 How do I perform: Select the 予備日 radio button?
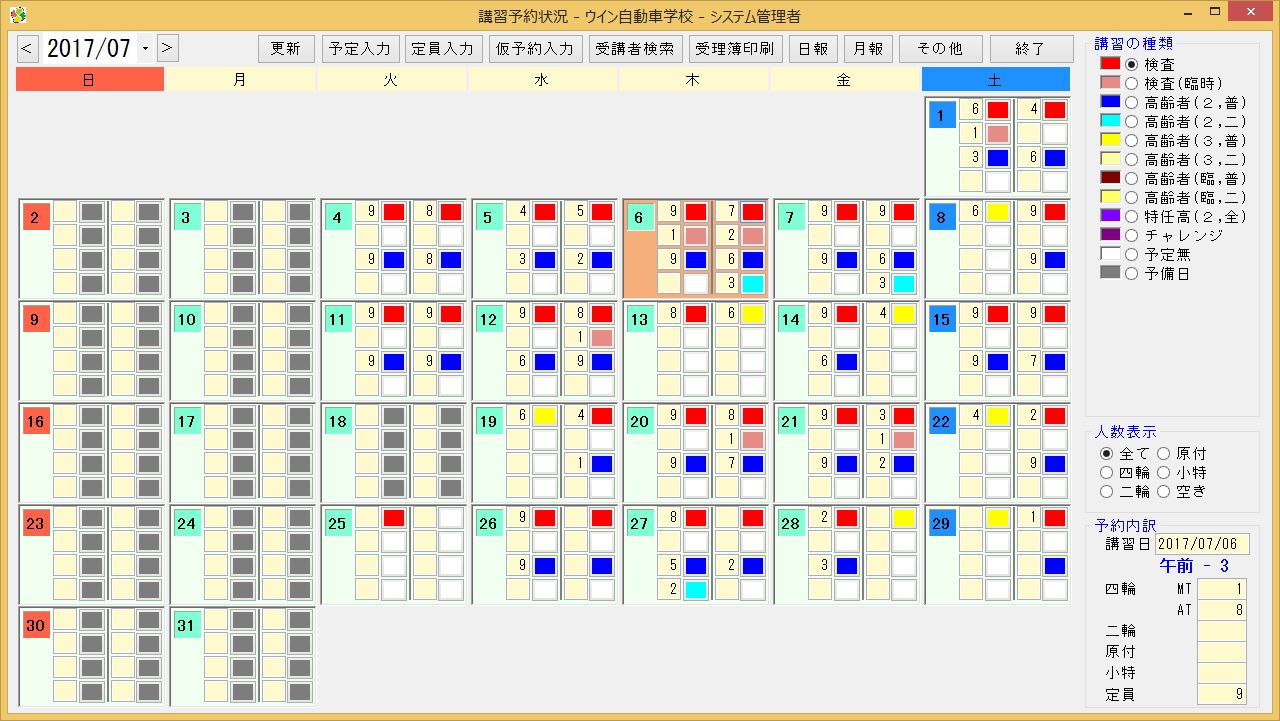click(1132, 273)
